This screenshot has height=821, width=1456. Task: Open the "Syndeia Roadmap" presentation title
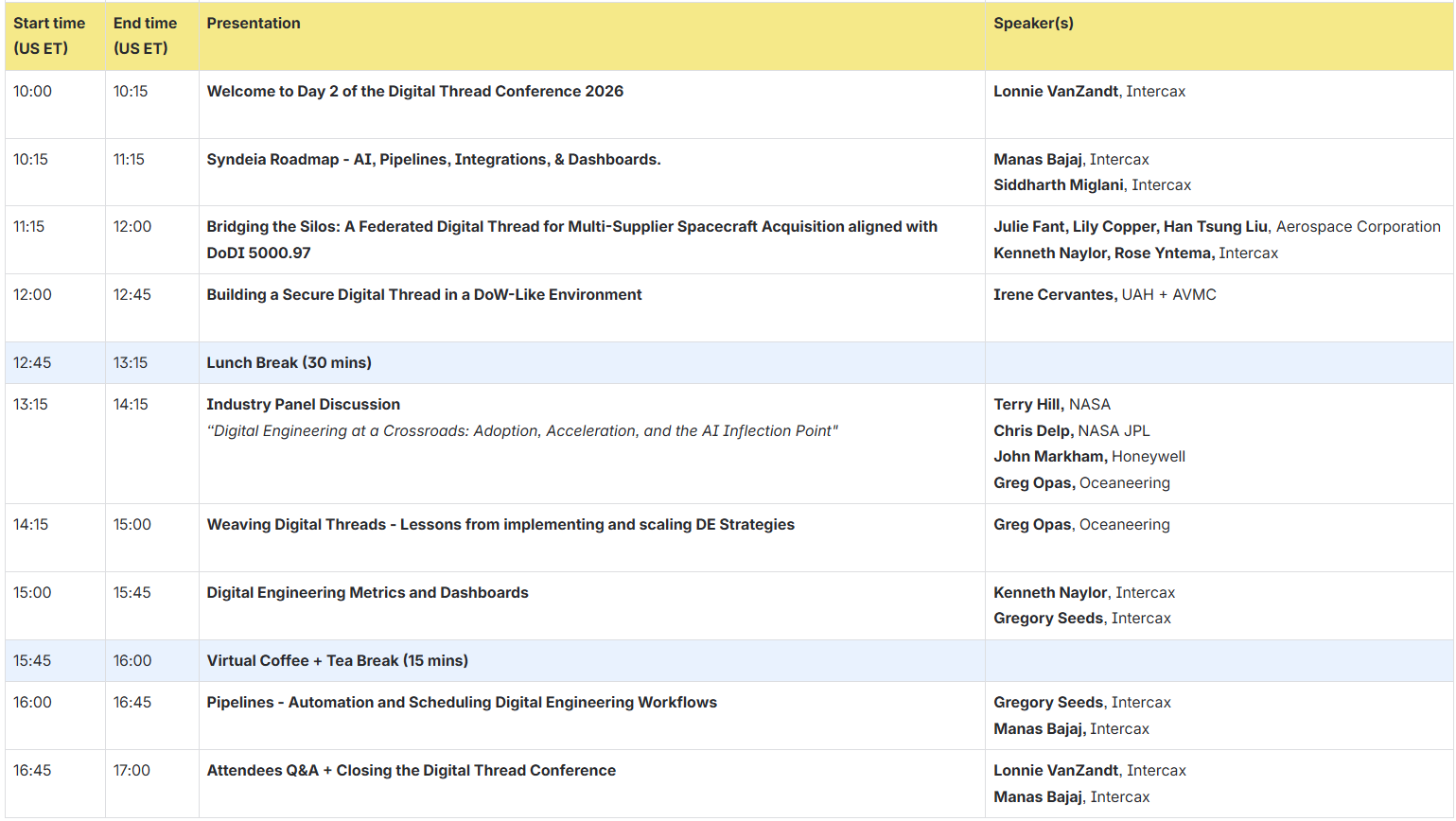pyautogui.click(x=433, y=160)
